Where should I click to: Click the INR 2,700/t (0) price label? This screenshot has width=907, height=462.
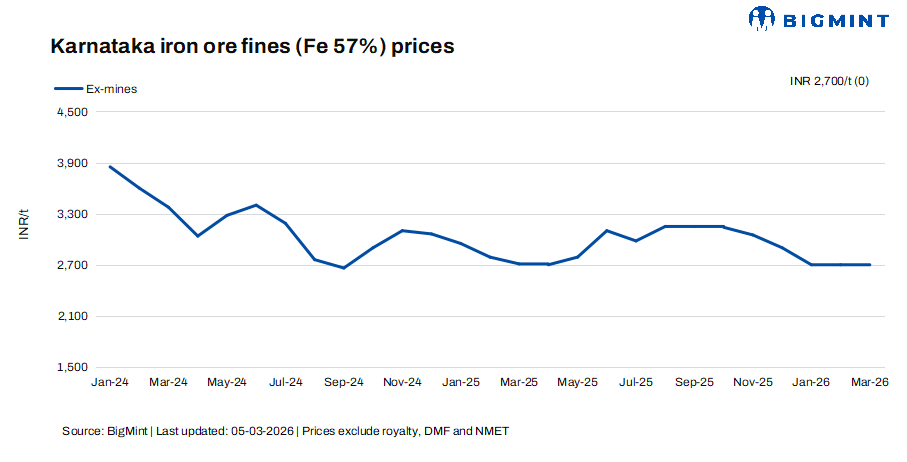click(829, 80)
